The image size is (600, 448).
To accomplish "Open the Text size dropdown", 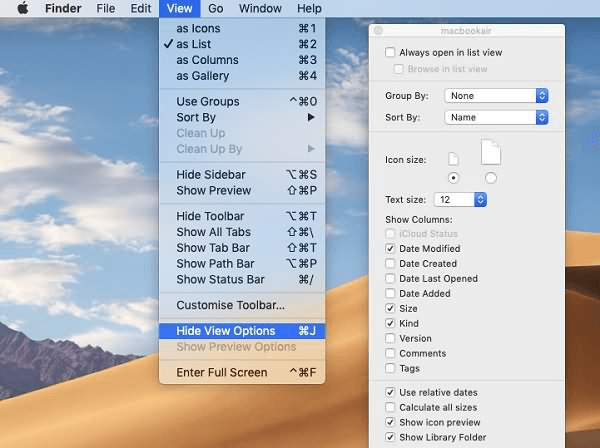I will pos(460,200).
